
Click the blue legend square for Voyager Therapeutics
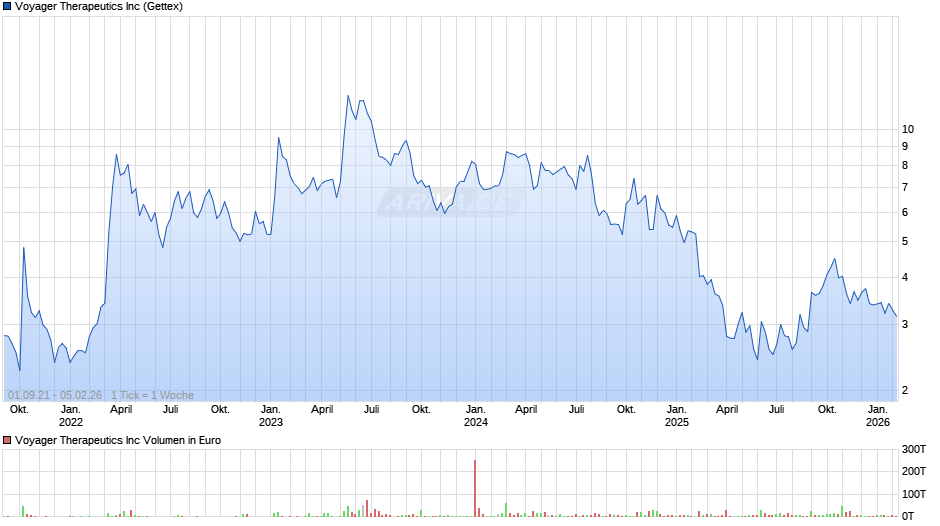(7, 7)
